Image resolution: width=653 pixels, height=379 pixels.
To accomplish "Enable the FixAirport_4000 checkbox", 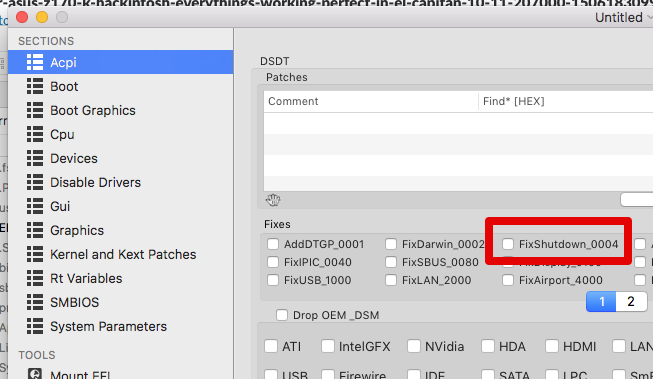I will (508, 280).
